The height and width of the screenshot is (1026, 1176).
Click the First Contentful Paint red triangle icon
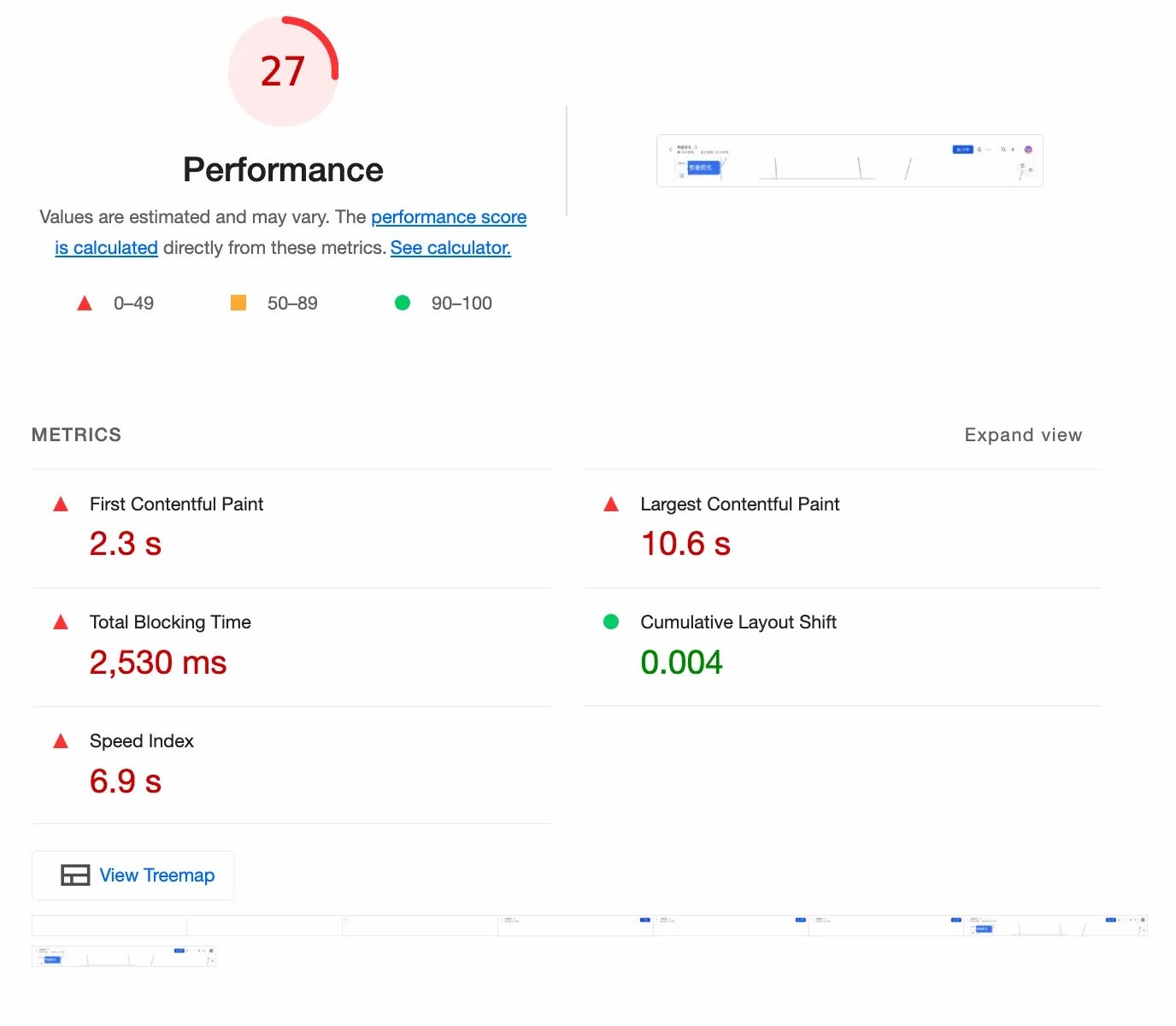coord(61,504)
